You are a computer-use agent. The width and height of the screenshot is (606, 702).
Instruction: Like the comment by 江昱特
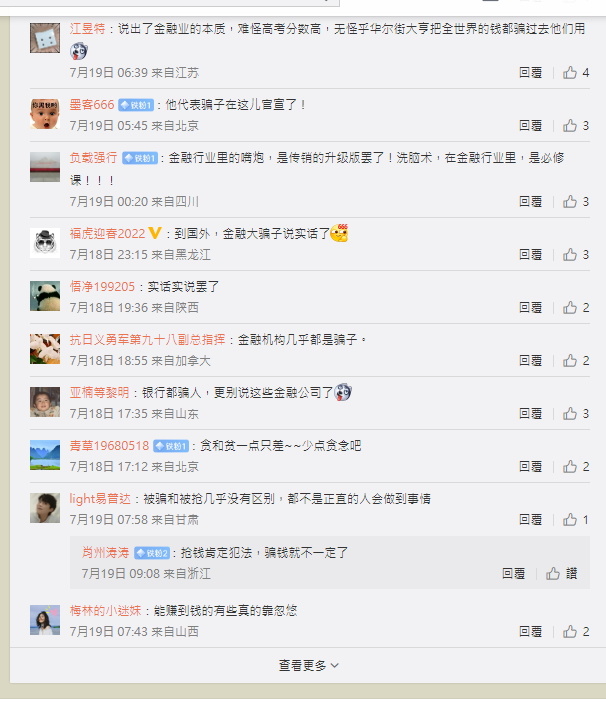pos(576,73)
